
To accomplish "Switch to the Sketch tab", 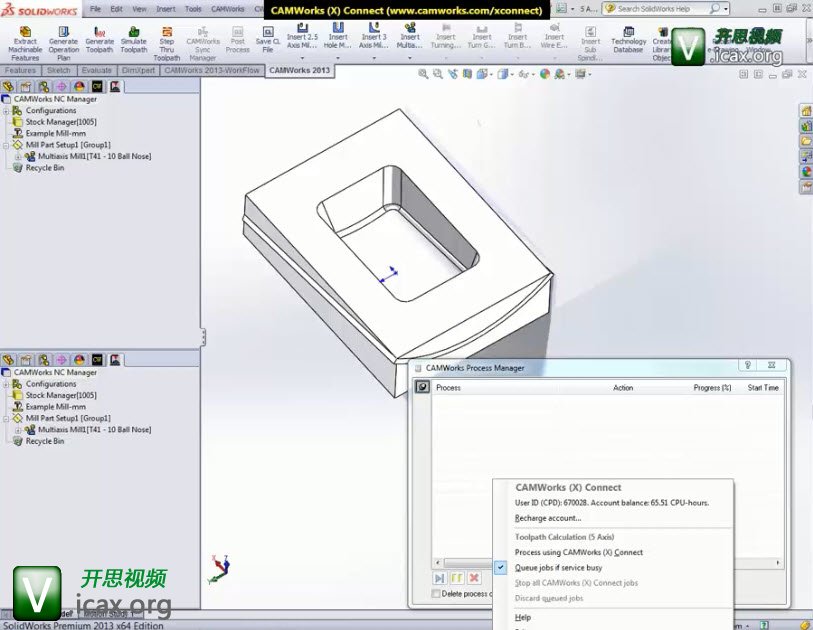I will click(x=59, y=70).
